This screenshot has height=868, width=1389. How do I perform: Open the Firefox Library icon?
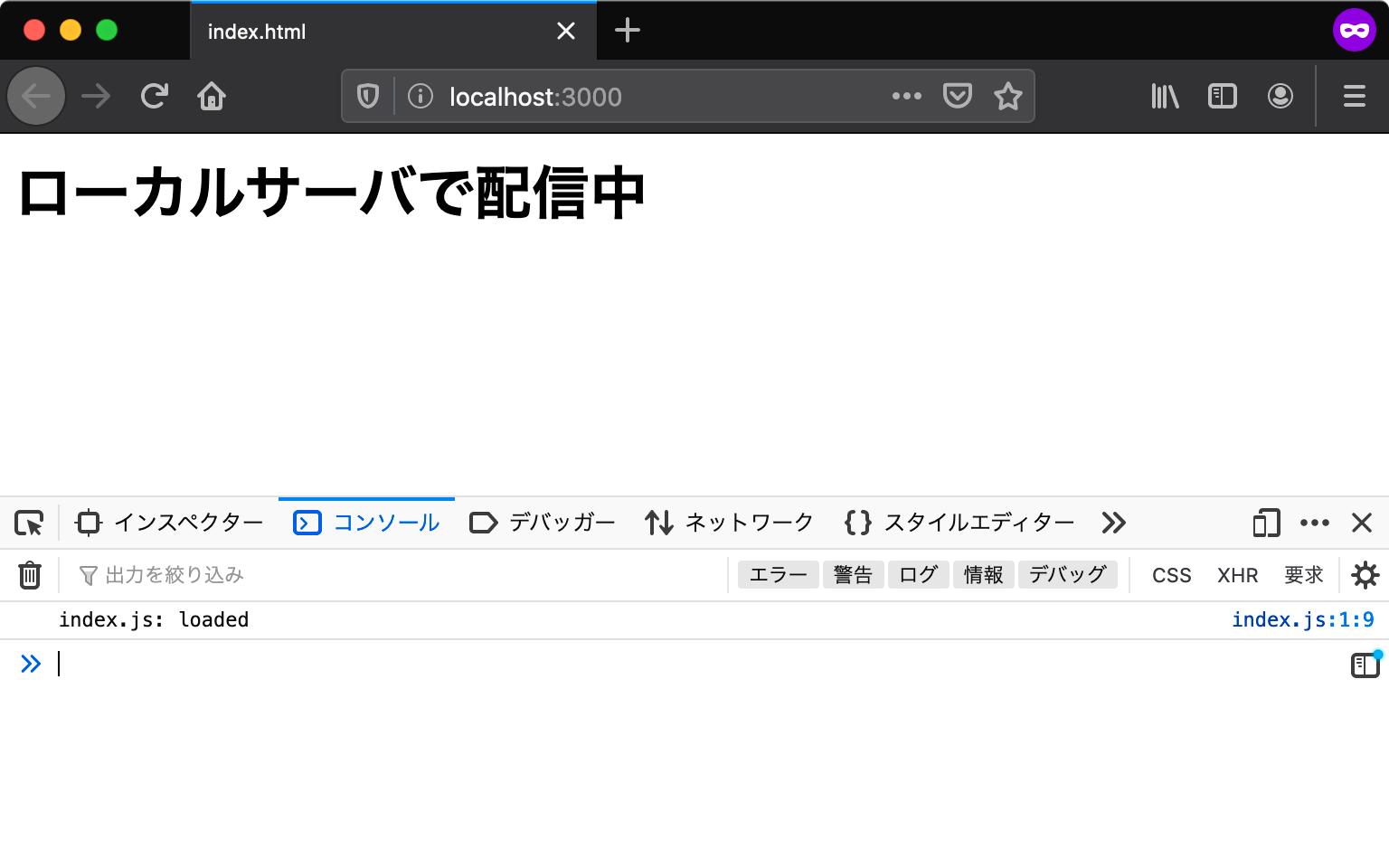(x=1164, y=96)
